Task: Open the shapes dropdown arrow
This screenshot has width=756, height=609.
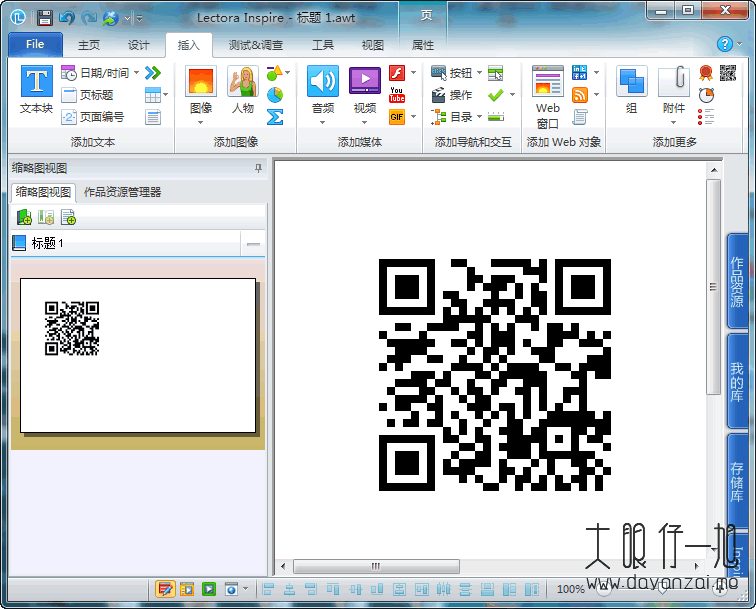Action: click(287, 73)
